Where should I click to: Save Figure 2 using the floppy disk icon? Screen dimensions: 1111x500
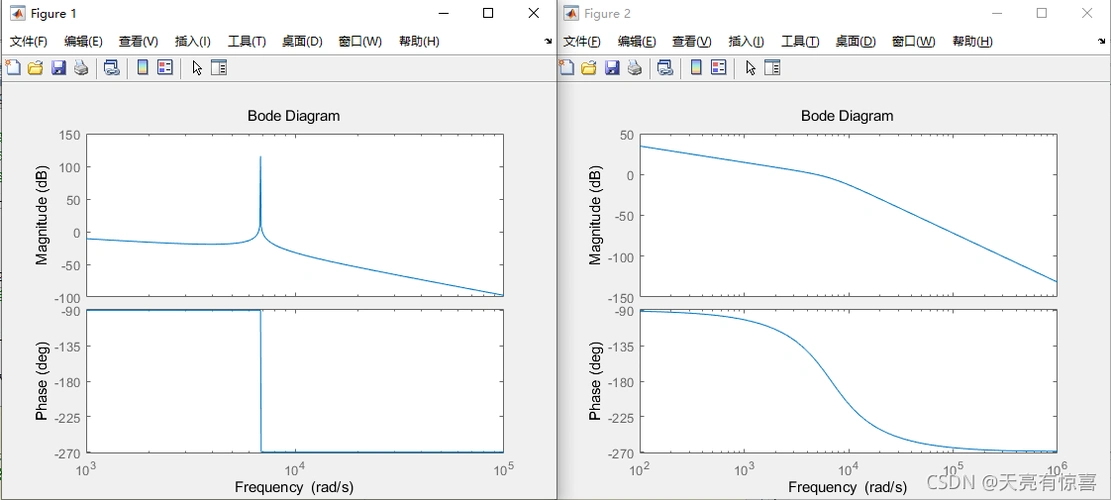coord(612,68)
